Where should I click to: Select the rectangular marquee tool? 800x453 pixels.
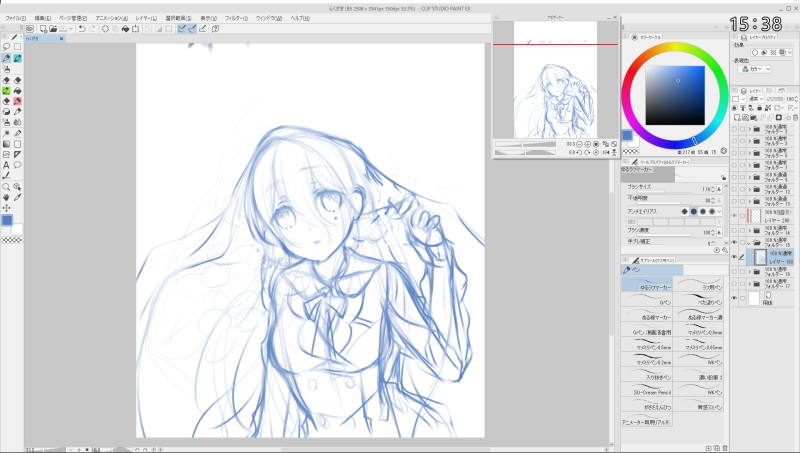click(x=17, y=47)
